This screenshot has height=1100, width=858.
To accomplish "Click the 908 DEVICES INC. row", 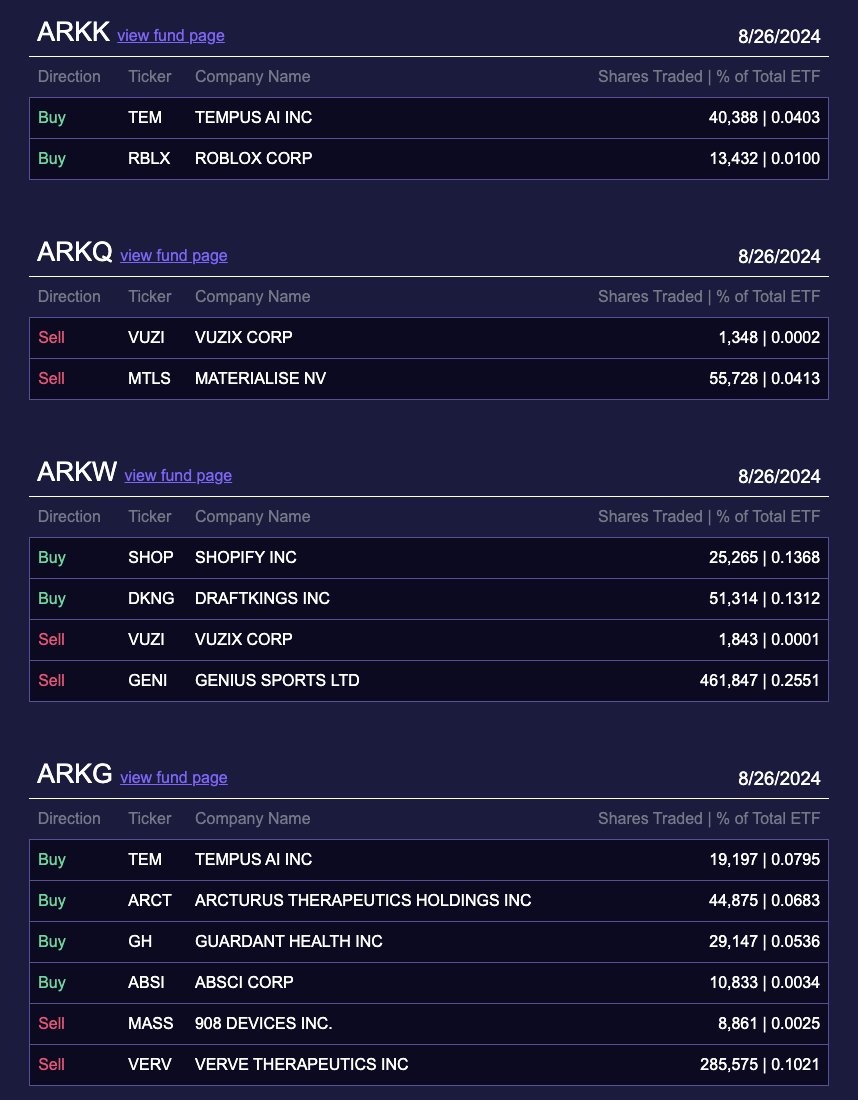I will [x=429, y=1024].
